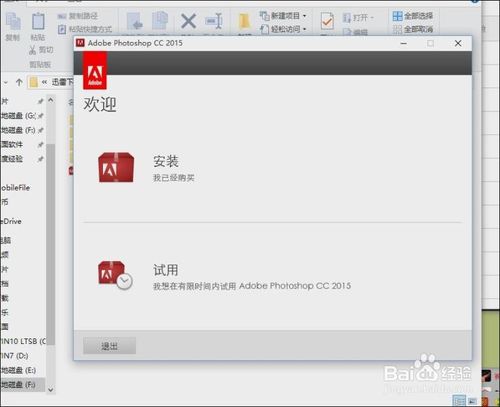Click the delete X icon in Explorer ribbon

pos(188,21)
